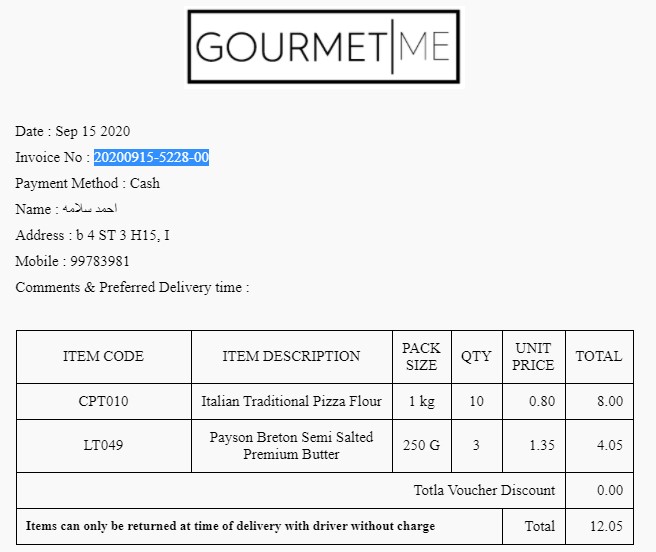Click the grand total amount 12.05
The height and width of the screenshot is (552, 656).
[x=603, y=525]
